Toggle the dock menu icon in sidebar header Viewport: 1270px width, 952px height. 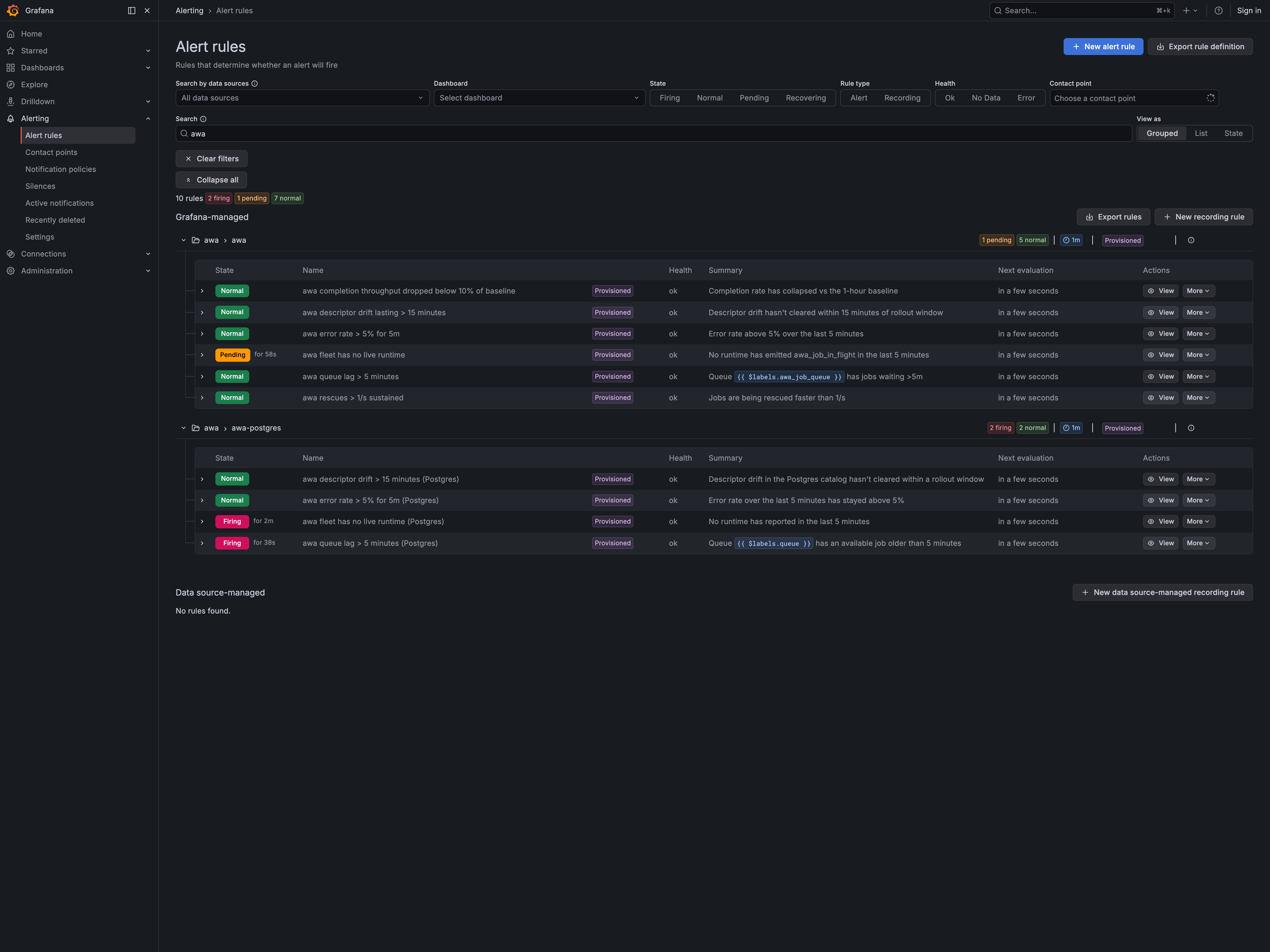[131, 10]
